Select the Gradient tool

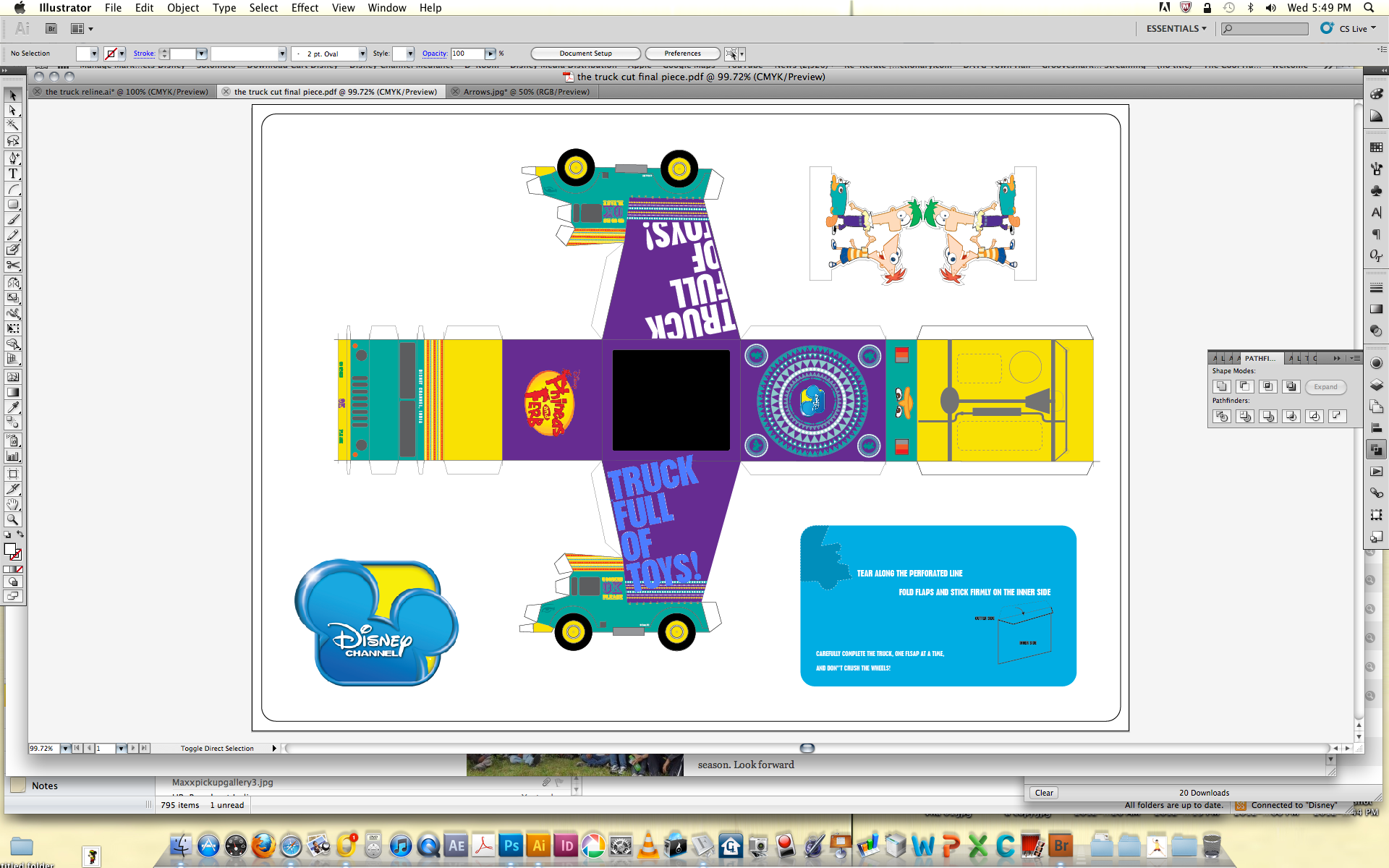(x=12, y=392)
